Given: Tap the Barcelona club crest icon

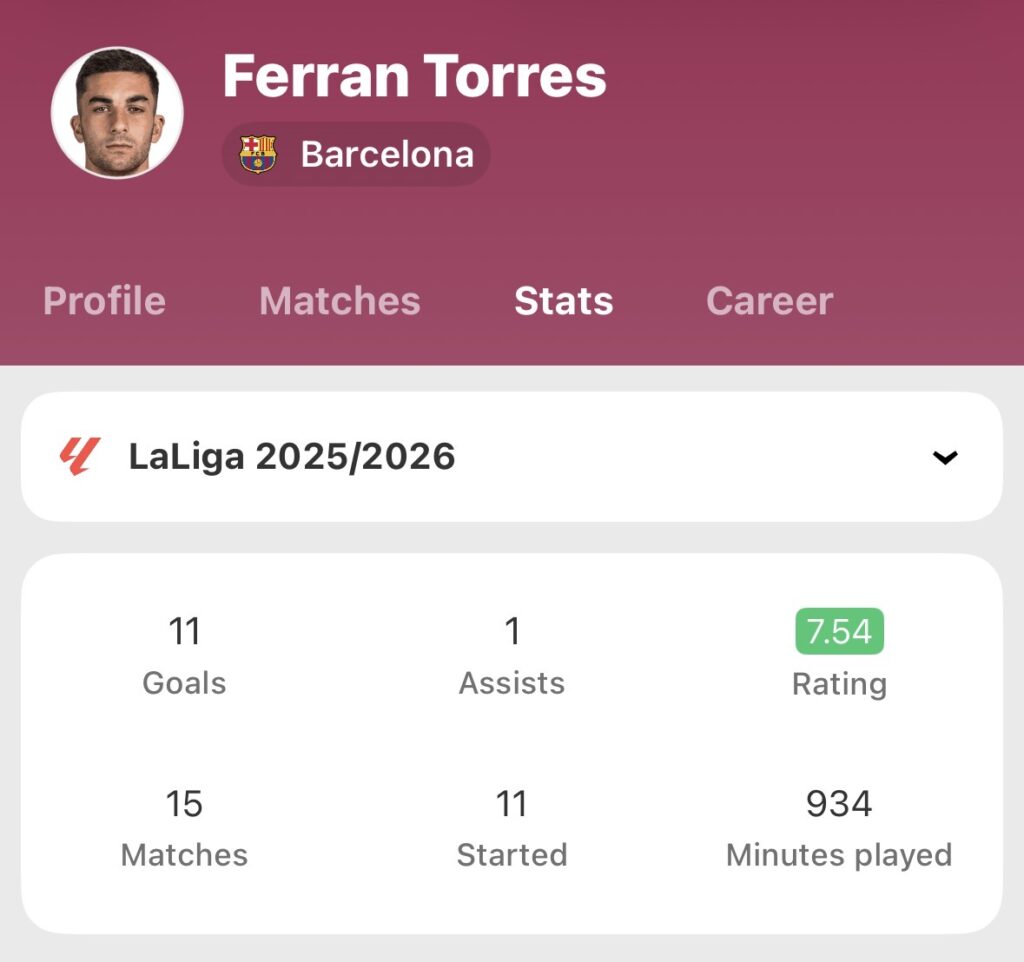Looking at the screenshot, I should [x=258, y=154].
